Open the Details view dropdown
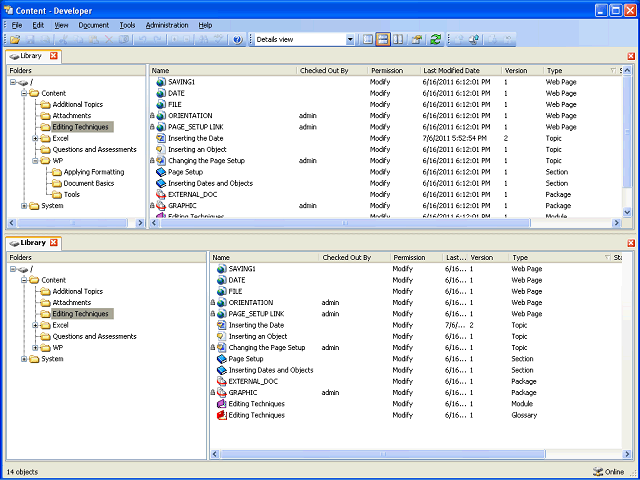Screen dimensions: 640x480 click(350, 40)
